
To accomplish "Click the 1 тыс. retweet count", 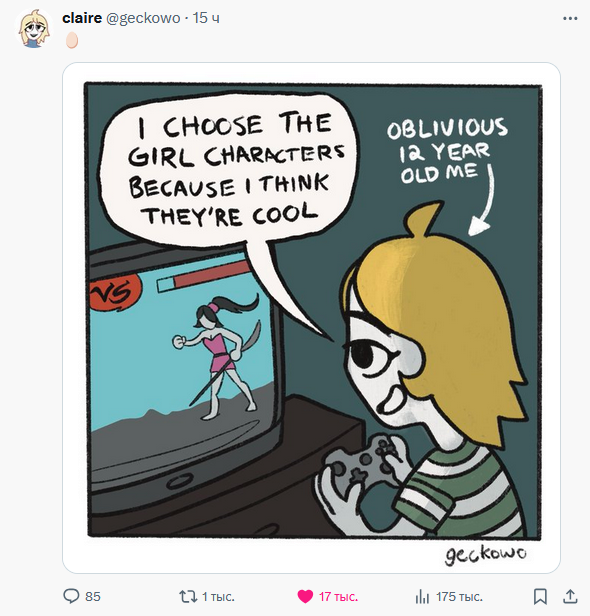I will (218, 597).
